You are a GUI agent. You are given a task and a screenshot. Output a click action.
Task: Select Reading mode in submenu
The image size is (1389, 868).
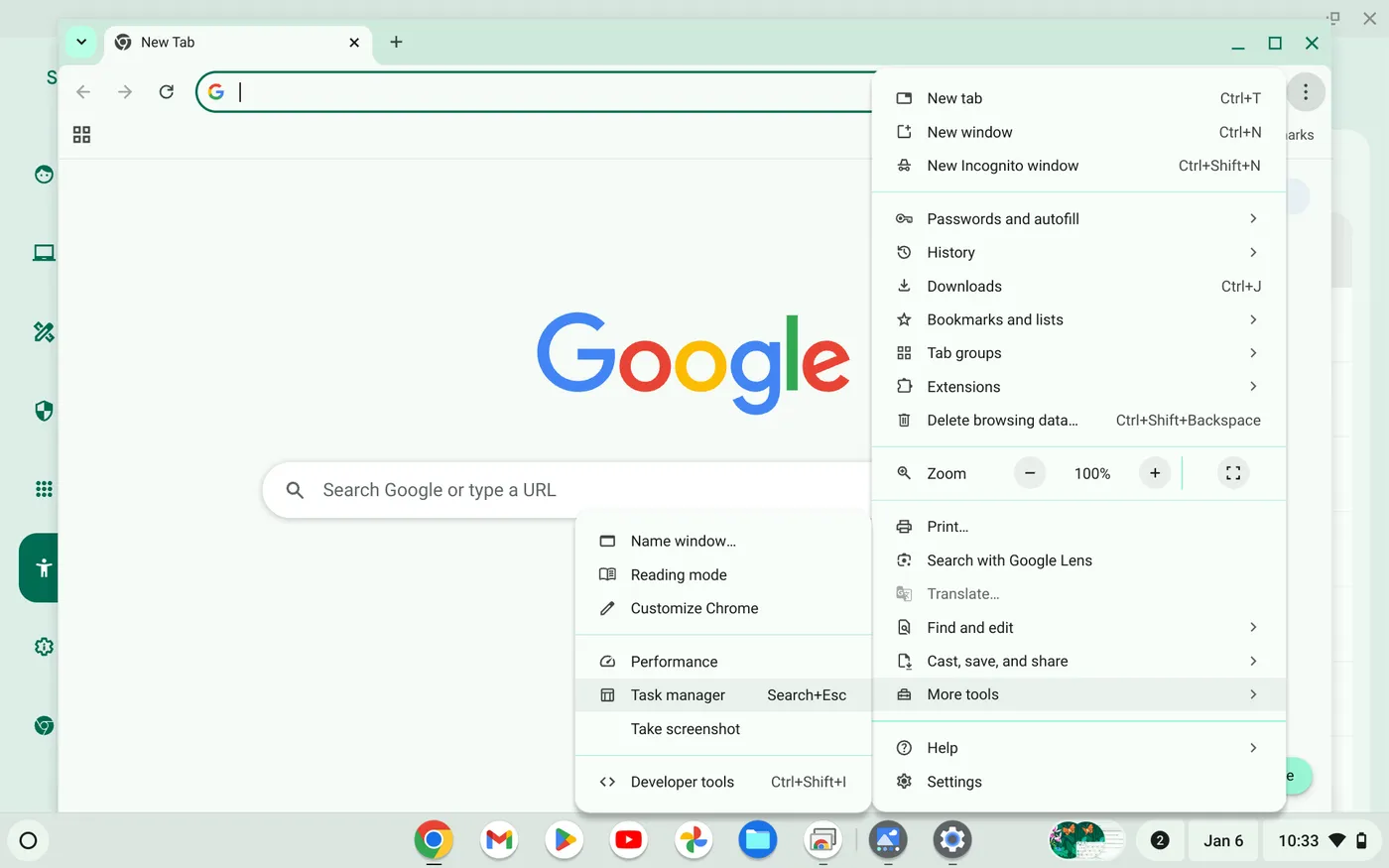point(722,575)
